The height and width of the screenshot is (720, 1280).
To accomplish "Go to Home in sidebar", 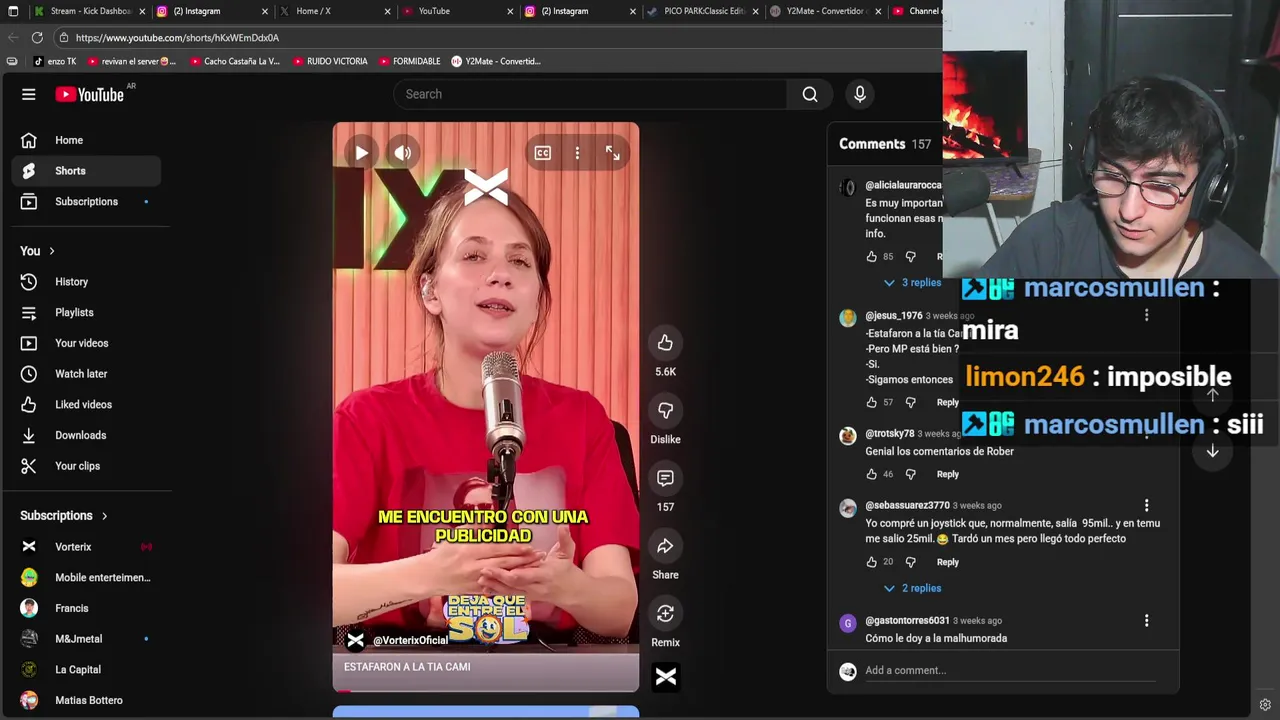I will tap(86, 140).
